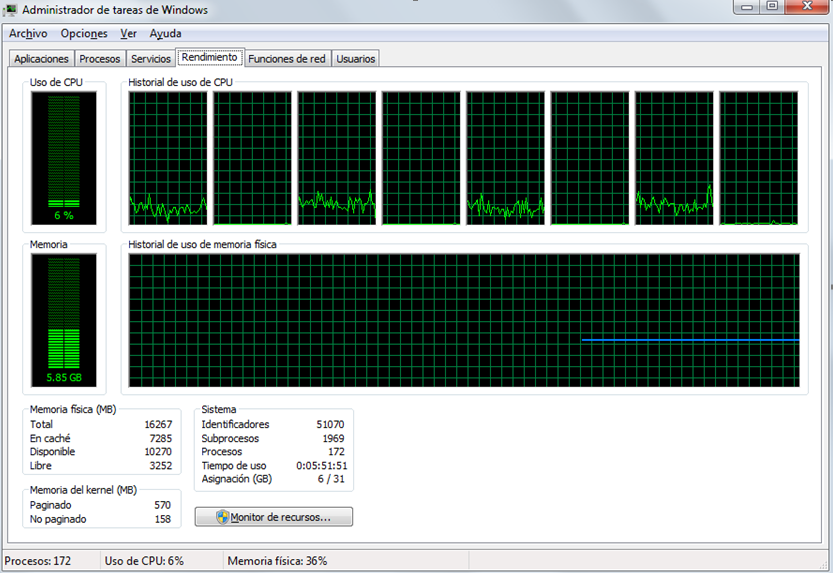Image resolution: width=833 pixels, height=573 pixels.
Task: Switch to the Usuarios tab
Action: tap(356, 58)
